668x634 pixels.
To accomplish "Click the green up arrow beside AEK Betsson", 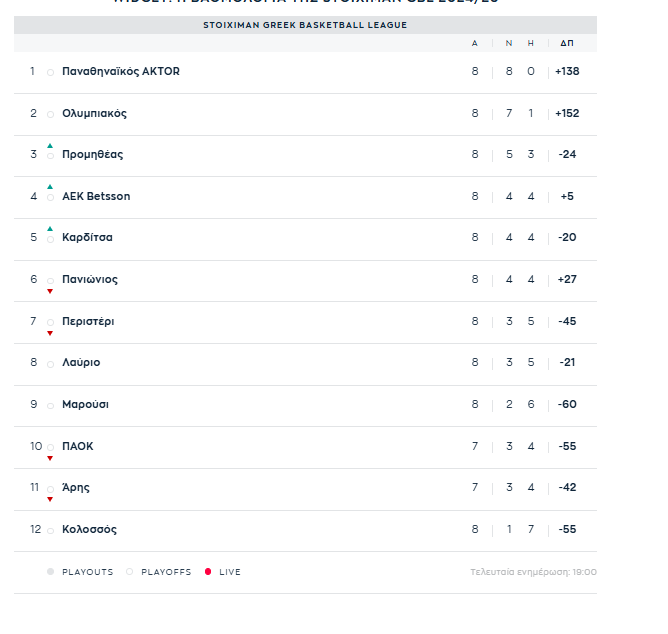I will click(50, 187).
